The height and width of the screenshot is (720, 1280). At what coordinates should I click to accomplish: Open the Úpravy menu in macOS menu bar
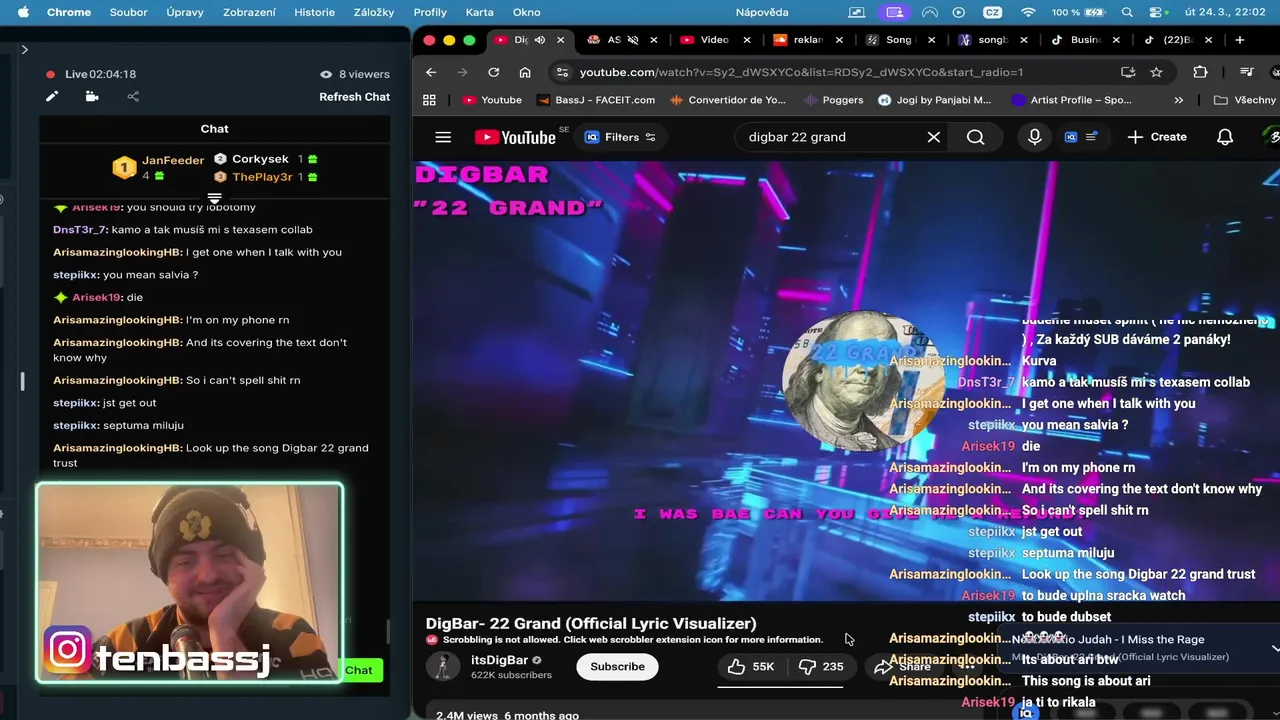tap(185, 12)
